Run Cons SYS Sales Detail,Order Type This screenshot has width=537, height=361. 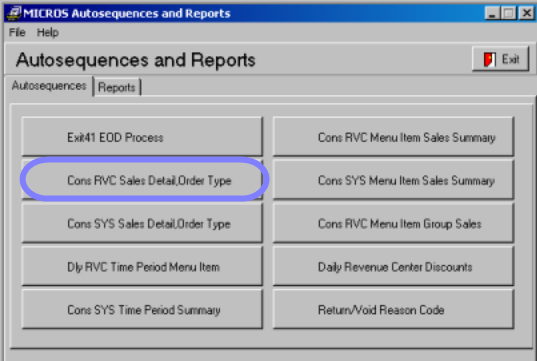coord(142,223)
